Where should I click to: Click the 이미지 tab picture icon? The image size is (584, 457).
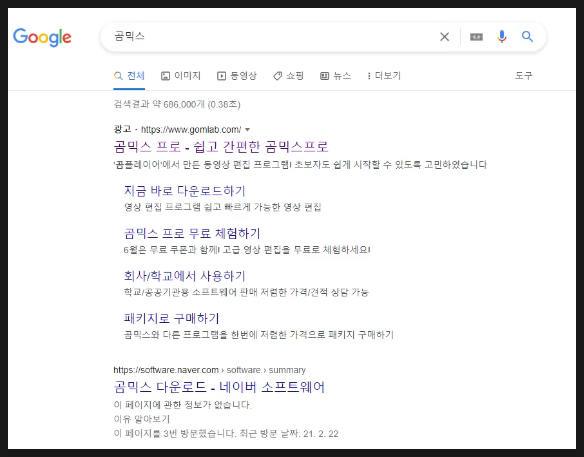click(165, 76)
